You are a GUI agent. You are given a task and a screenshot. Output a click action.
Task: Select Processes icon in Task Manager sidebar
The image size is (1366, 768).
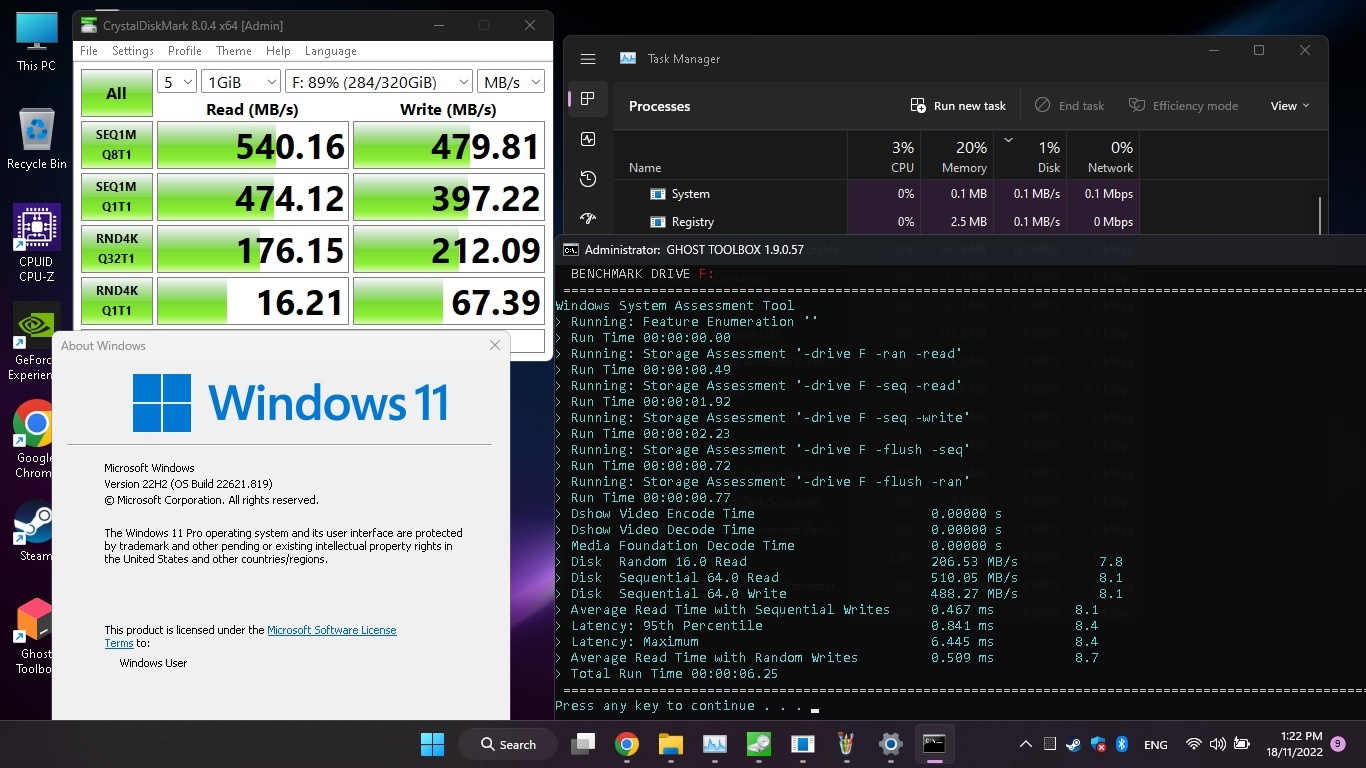point(588,98)
